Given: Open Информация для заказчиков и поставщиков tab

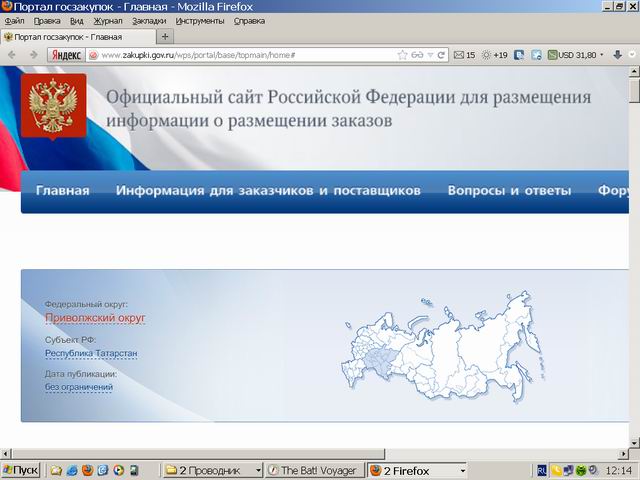Looking at the screenshot, I should click(268, 191).
